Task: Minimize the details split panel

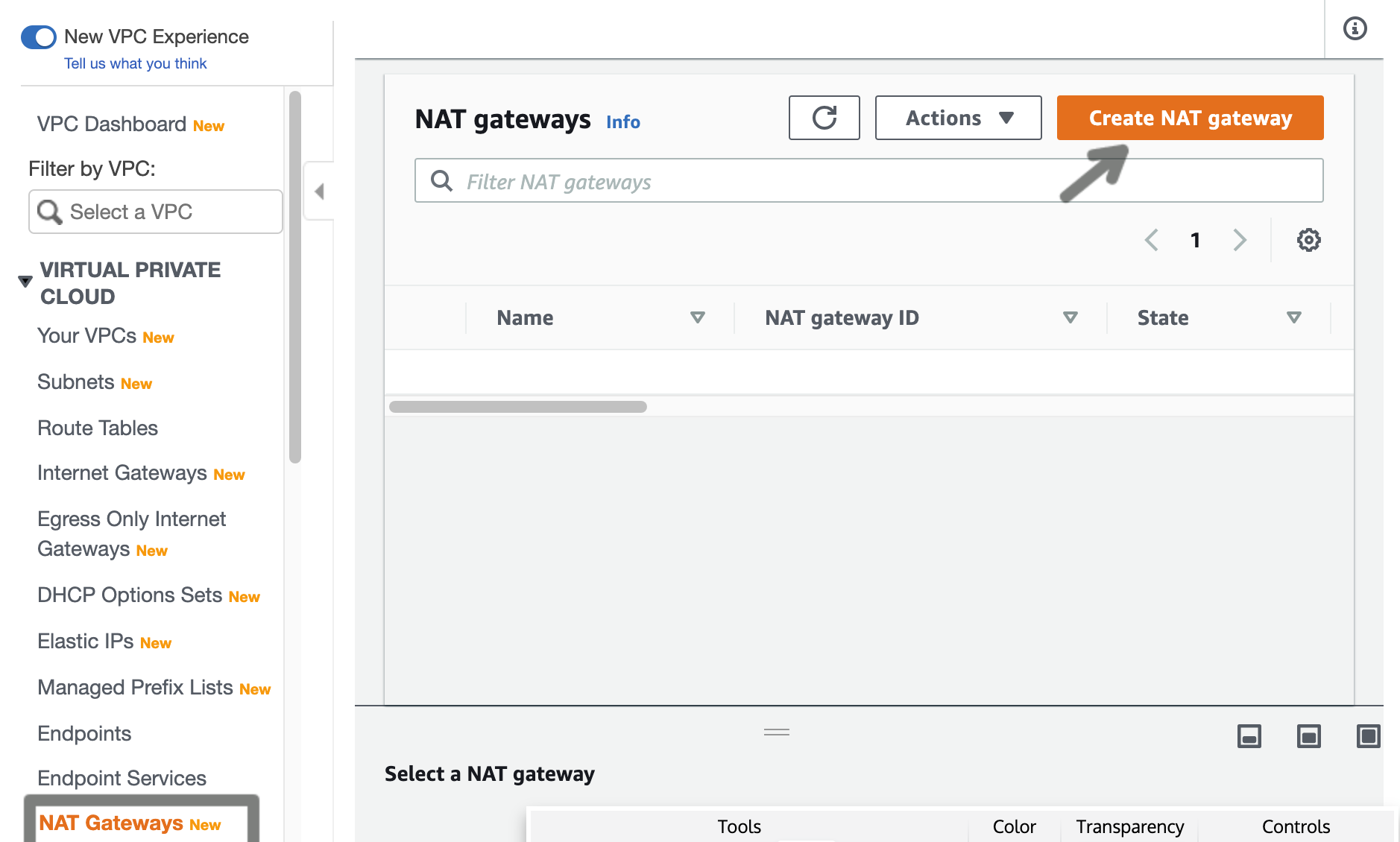Action: point(1249,736)
